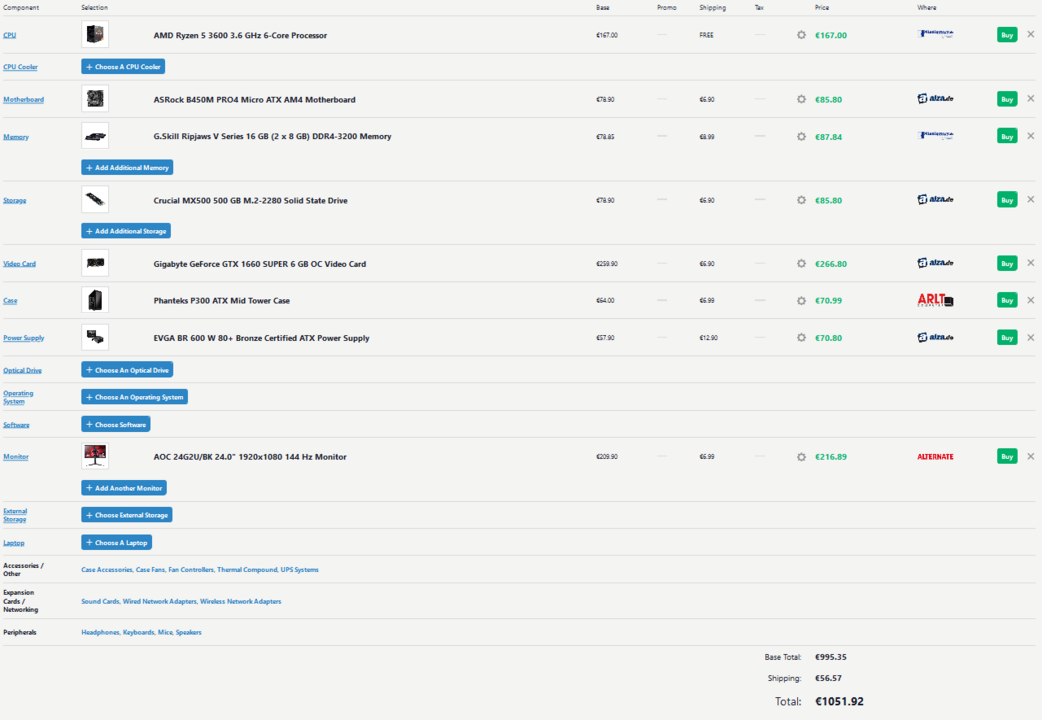
Task: Open the Video Card component link
Action: (x=19, y=264)
